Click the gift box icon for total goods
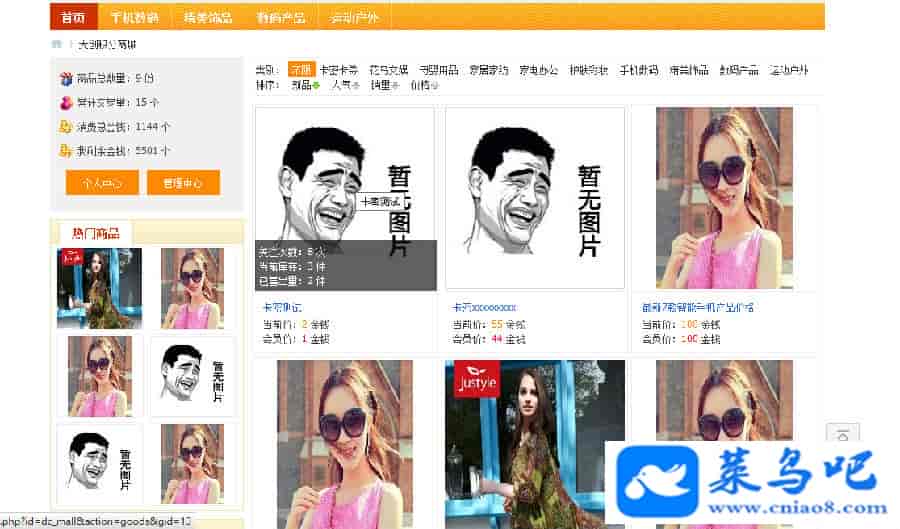 (x=66, y=78)
